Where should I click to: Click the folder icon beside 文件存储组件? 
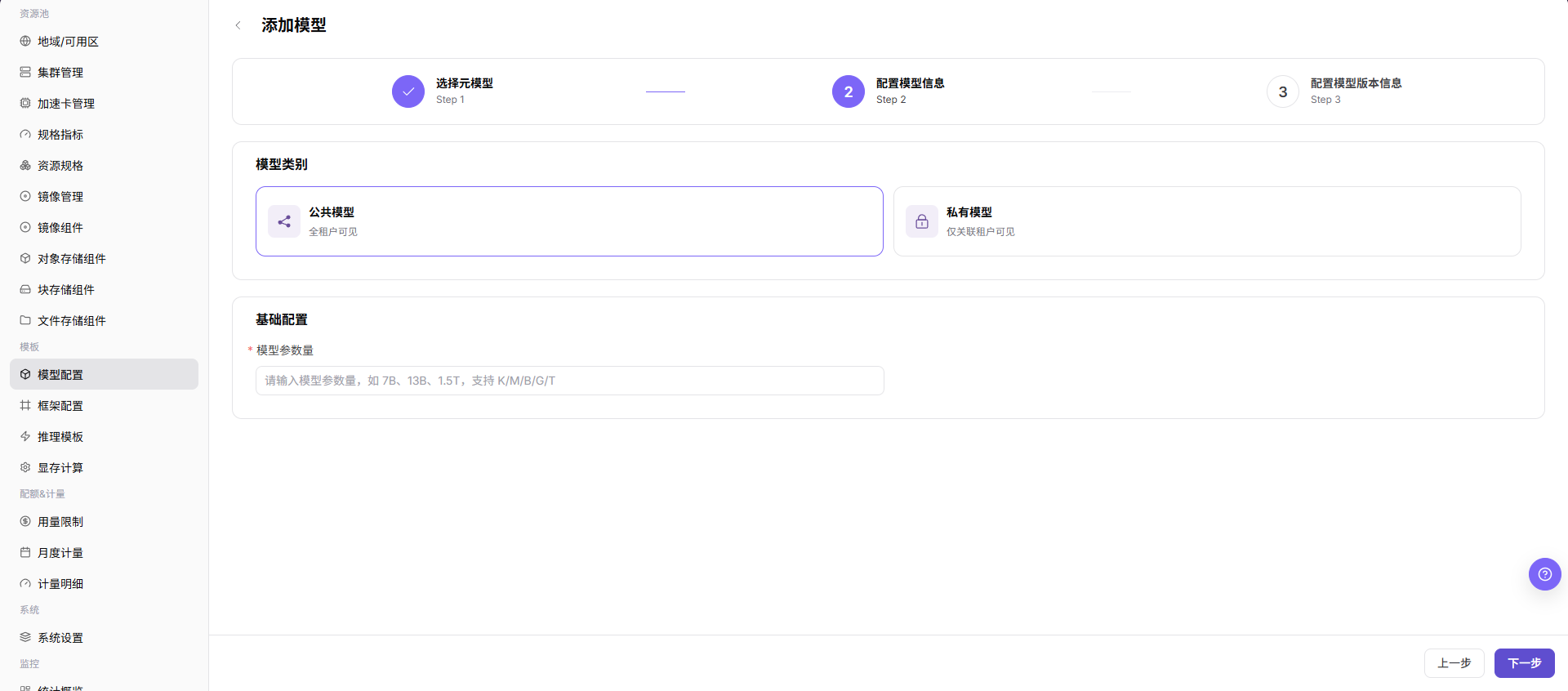(25, 320)
